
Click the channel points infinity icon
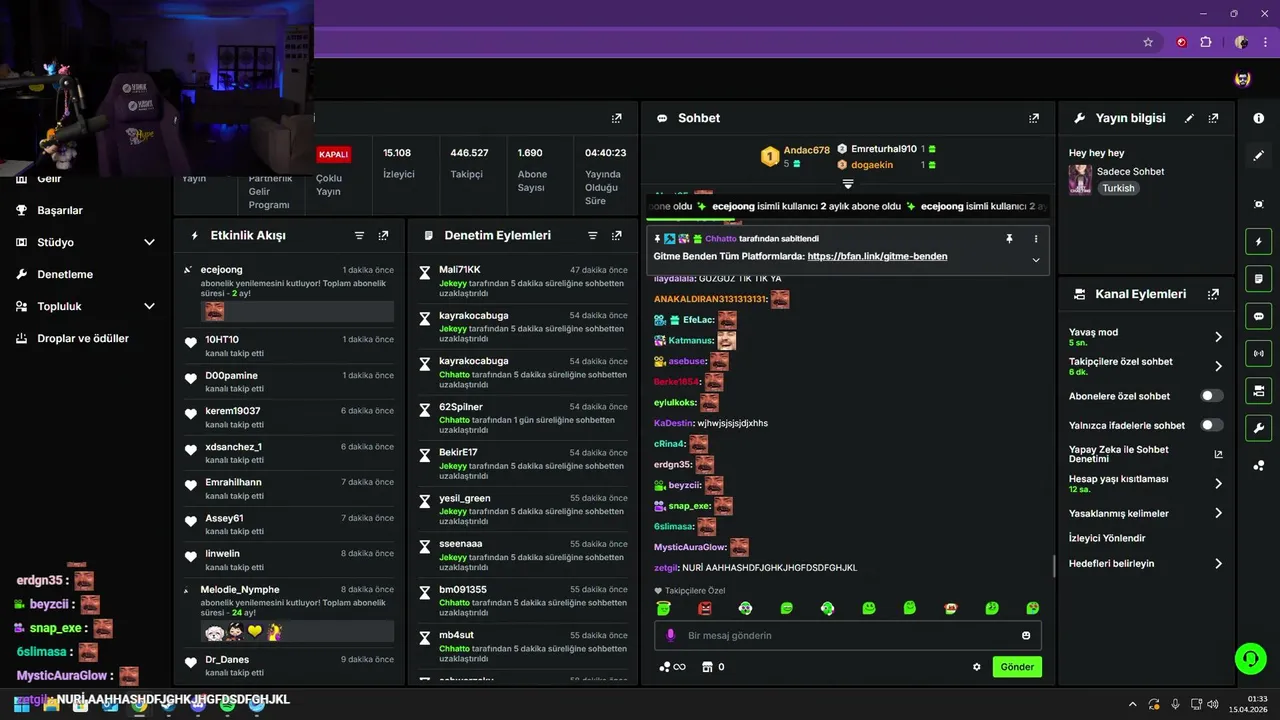(x=673, y=667)
